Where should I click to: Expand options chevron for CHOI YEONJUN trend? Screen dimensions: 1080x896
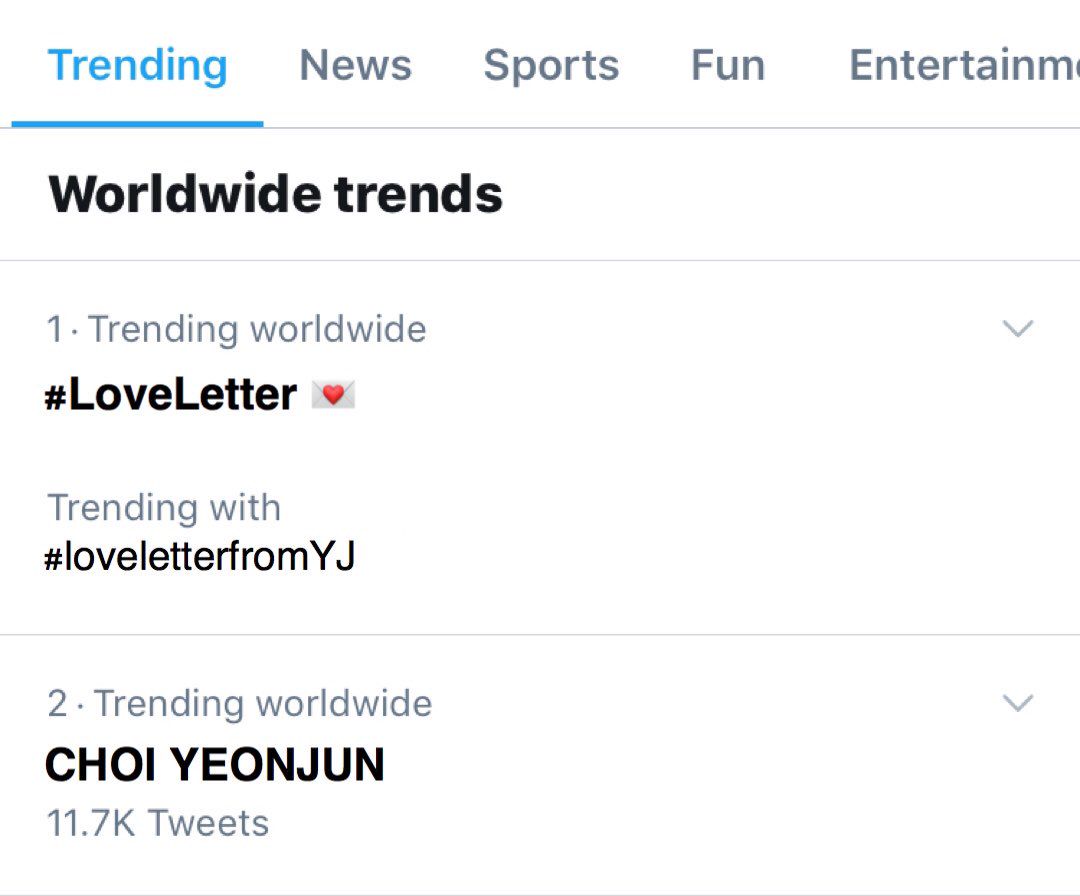tap(1017, 702)
